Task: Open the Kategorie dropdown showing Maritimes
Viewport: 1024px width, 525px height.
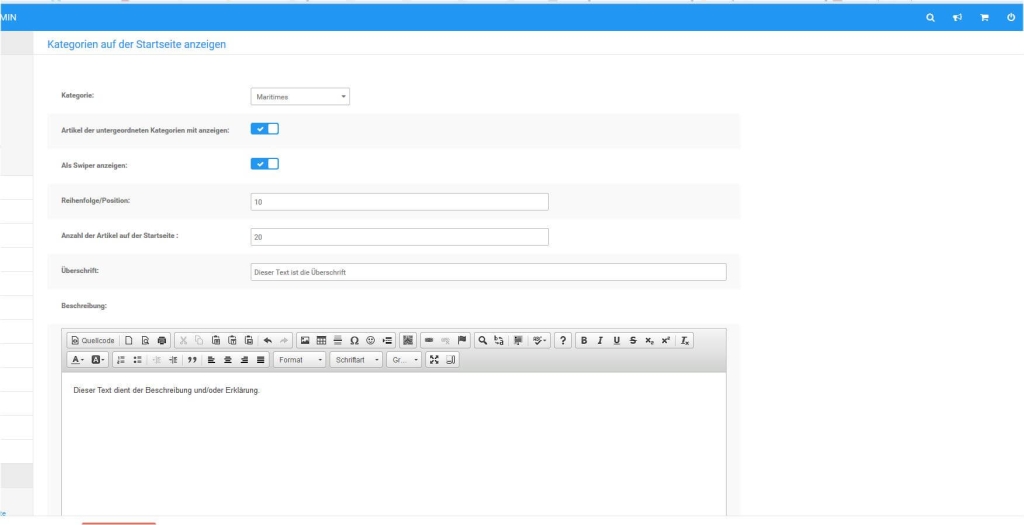Action: (300, 97)
